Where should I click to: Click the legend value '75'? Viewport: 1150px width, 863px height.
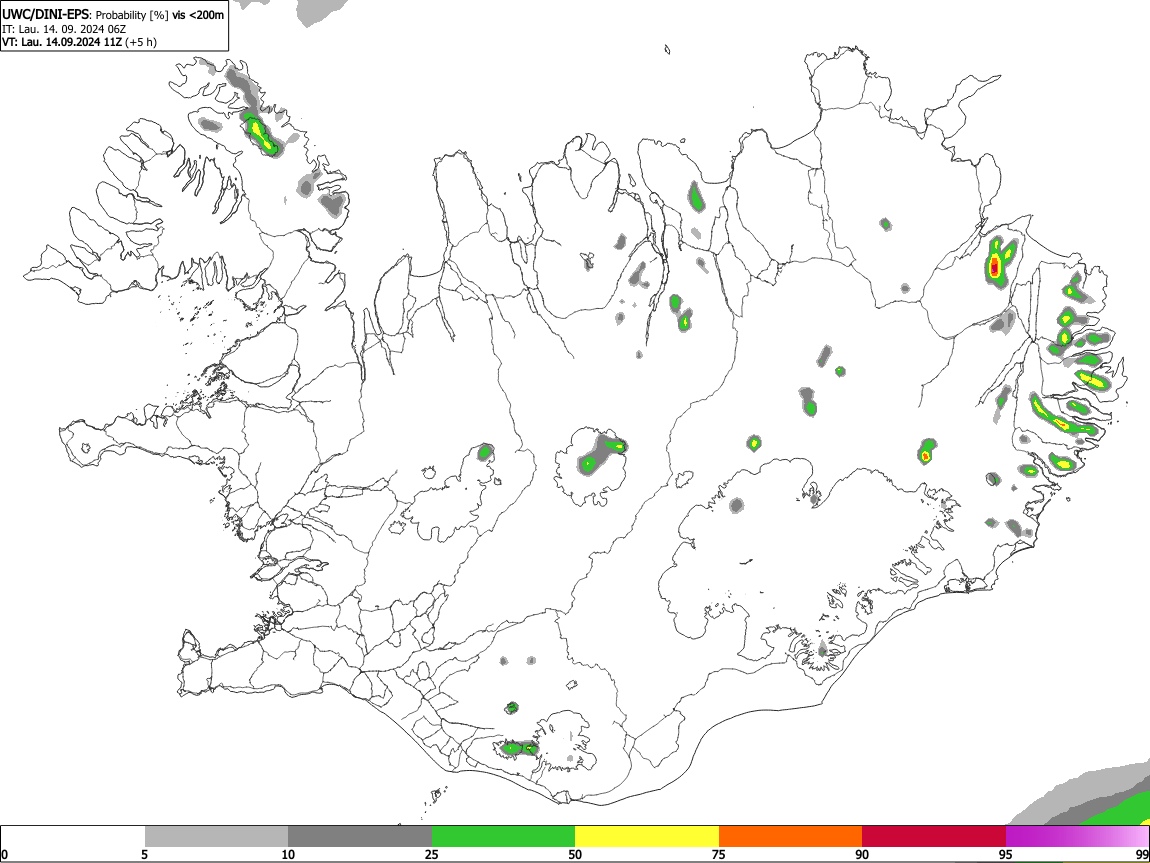coord(719,854)
